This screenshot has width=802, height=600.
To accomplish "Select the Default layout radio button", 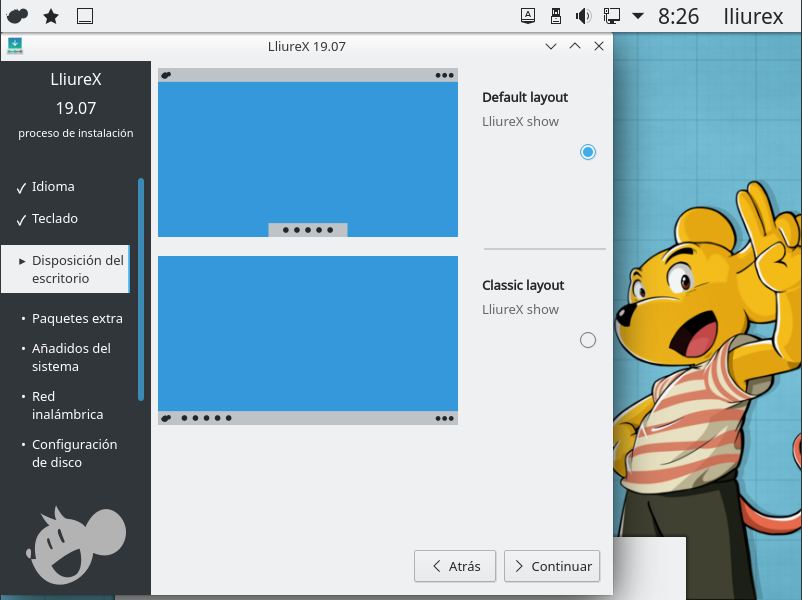I will coord(588,152).
